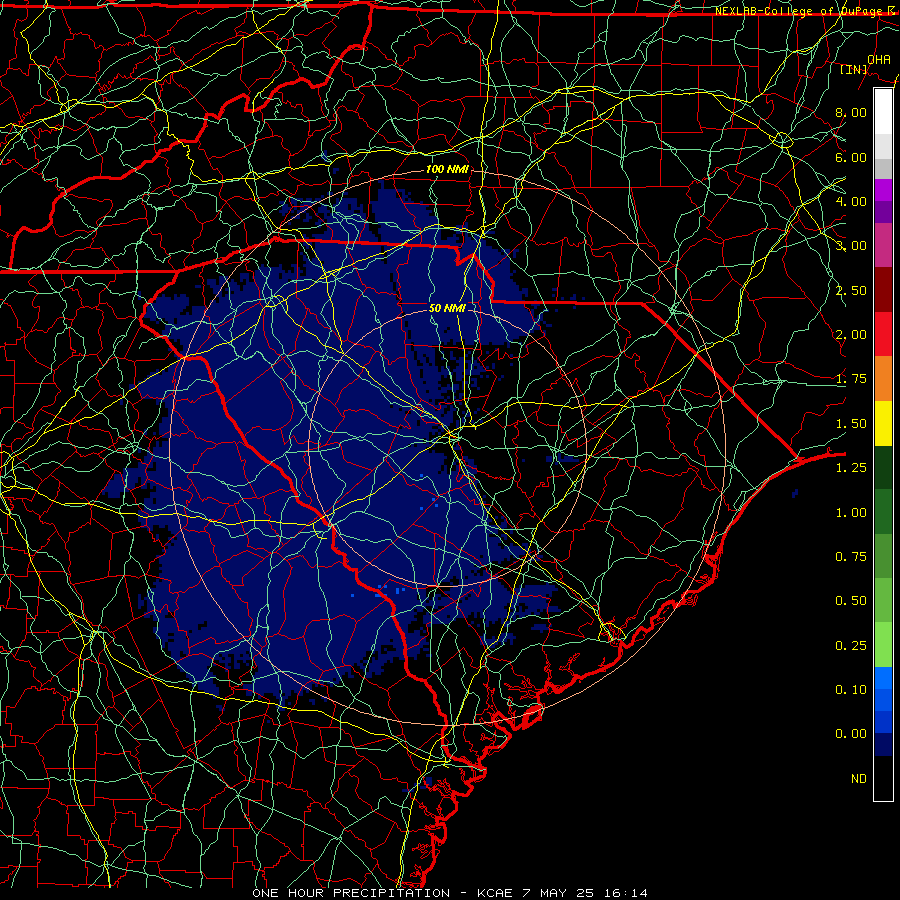Click the 6.00 legend value
The image size is (900, 900).
(x=851, y=157)
